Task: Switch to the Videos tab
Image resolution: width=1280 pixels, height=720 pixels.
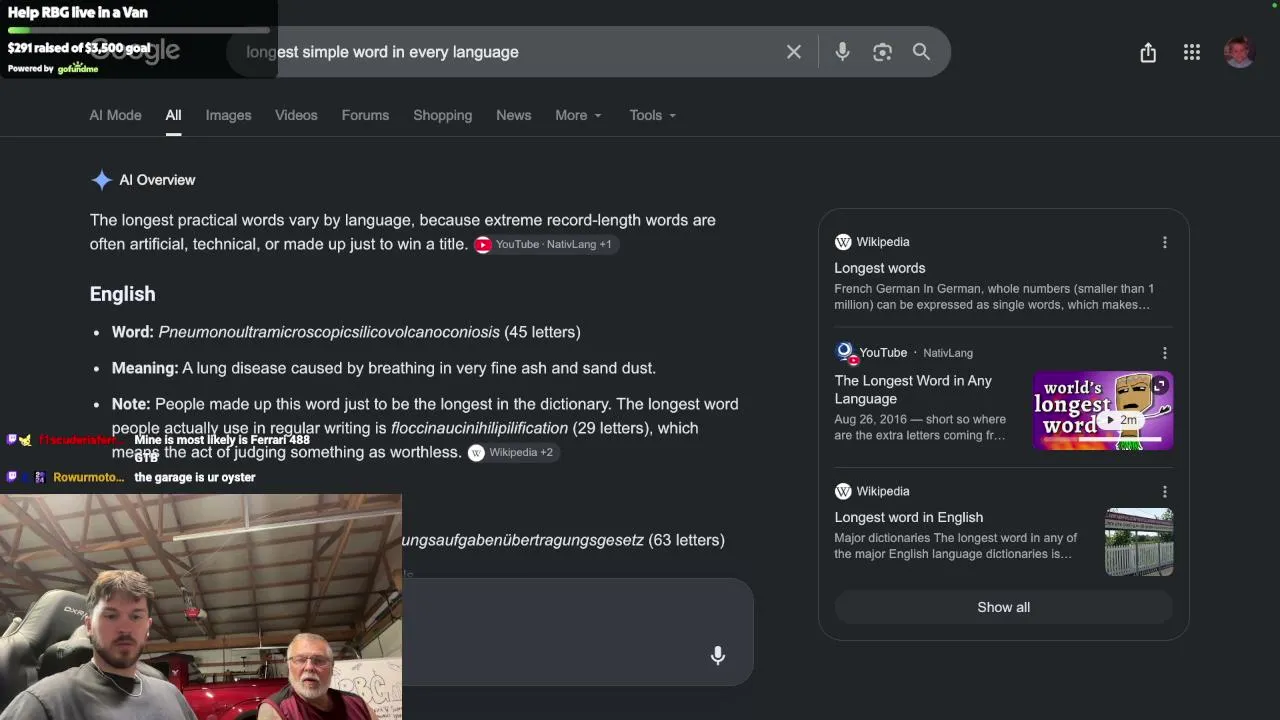Action: [x=296, y=115]
